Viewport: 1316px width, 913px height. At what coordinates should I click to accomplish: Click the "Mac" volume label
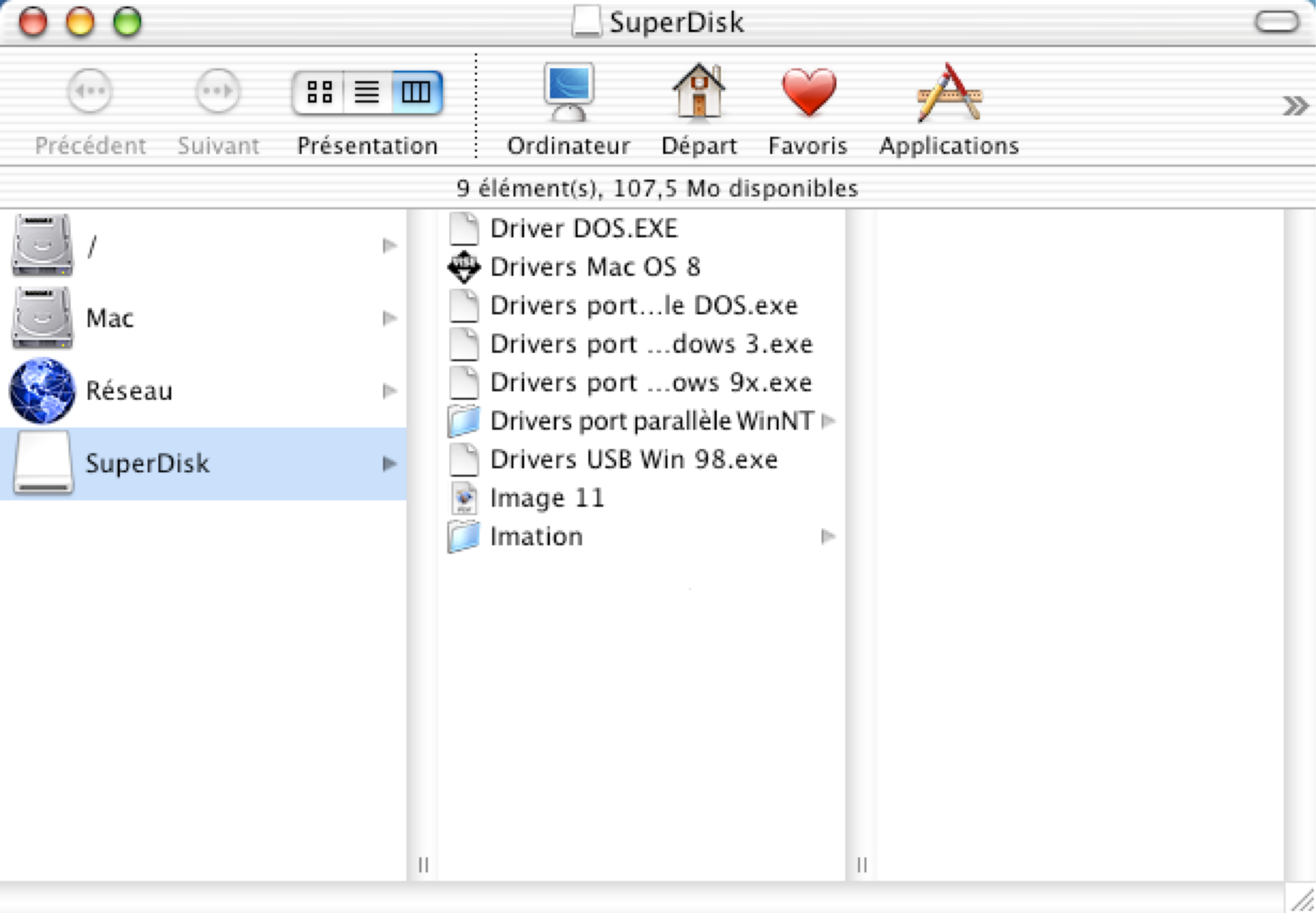[x=110, y=318]
